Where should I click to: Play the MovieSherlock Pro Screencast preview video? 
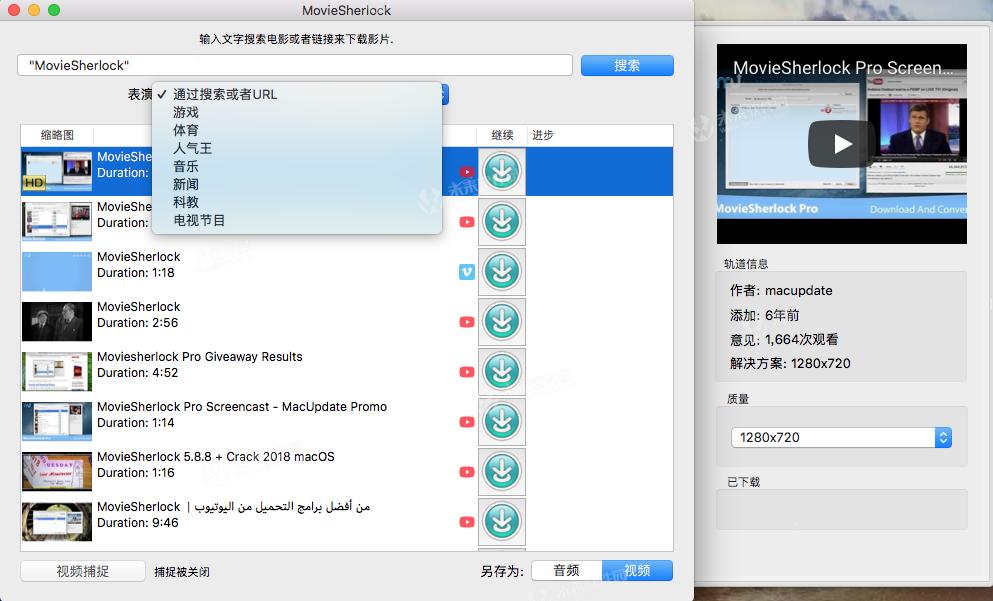pyautogui.click(x=841, y=140)
